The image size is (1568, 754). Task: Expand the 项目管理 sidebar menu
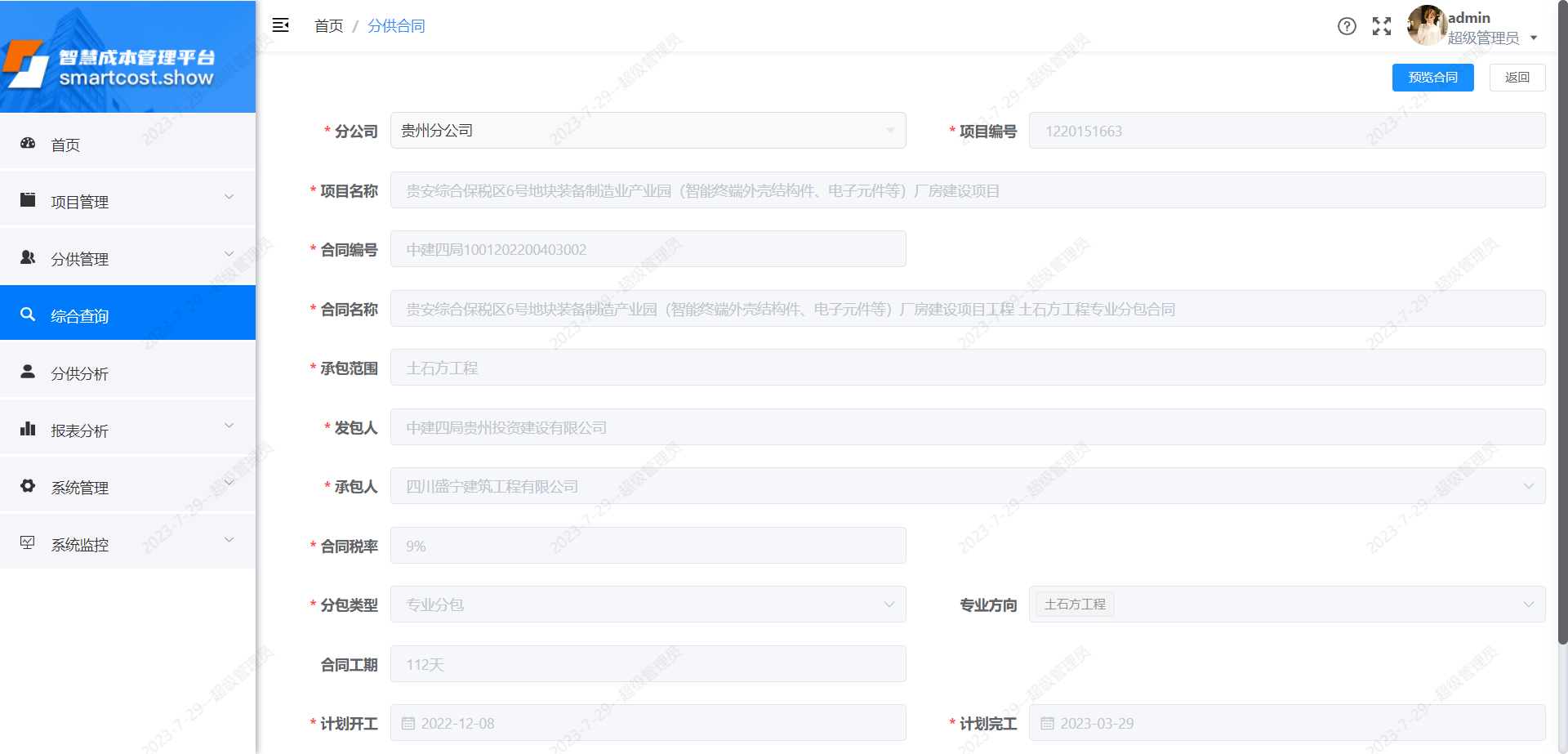[x=127, y=201]
